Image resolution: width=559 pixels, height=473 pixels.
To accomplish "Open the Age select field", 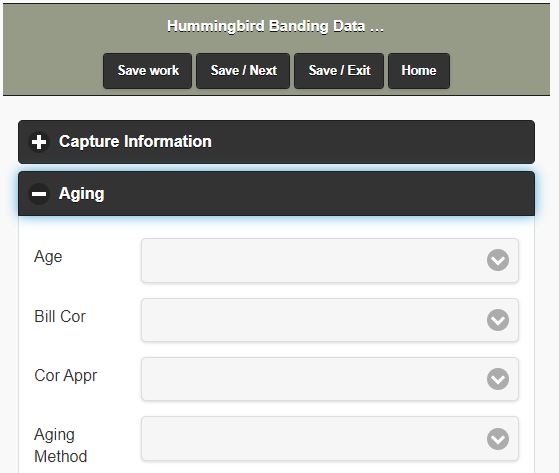I will click(330, 261).
